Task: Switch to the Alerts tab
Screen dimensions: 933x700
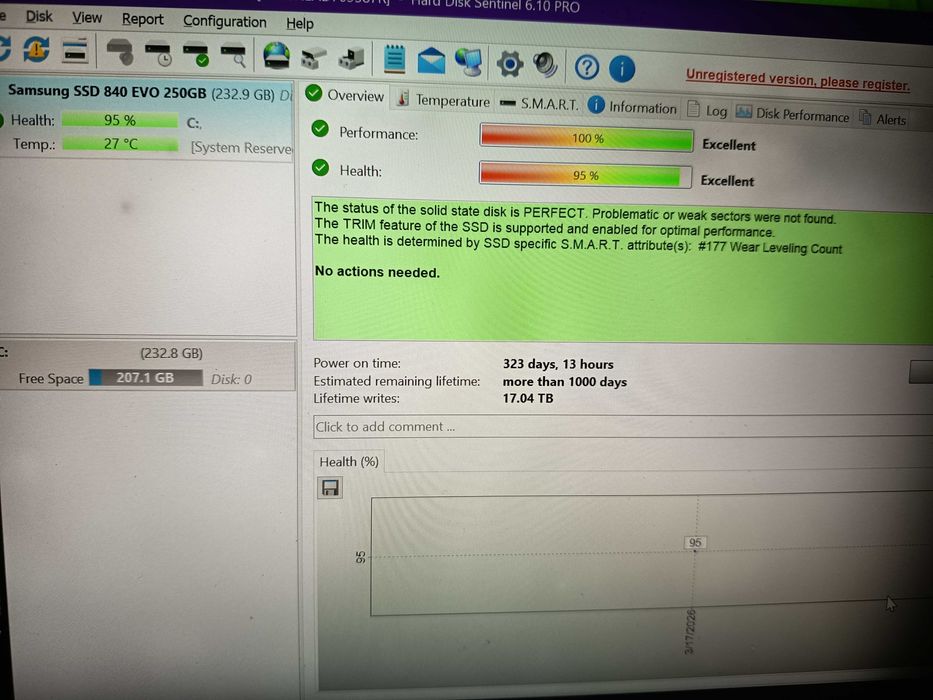Action: point(882,119)
